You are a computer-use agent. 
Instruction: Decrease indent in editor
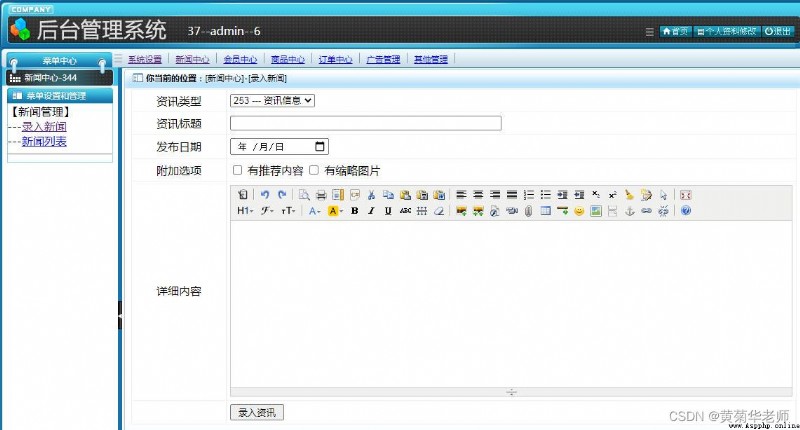[579, 195]
